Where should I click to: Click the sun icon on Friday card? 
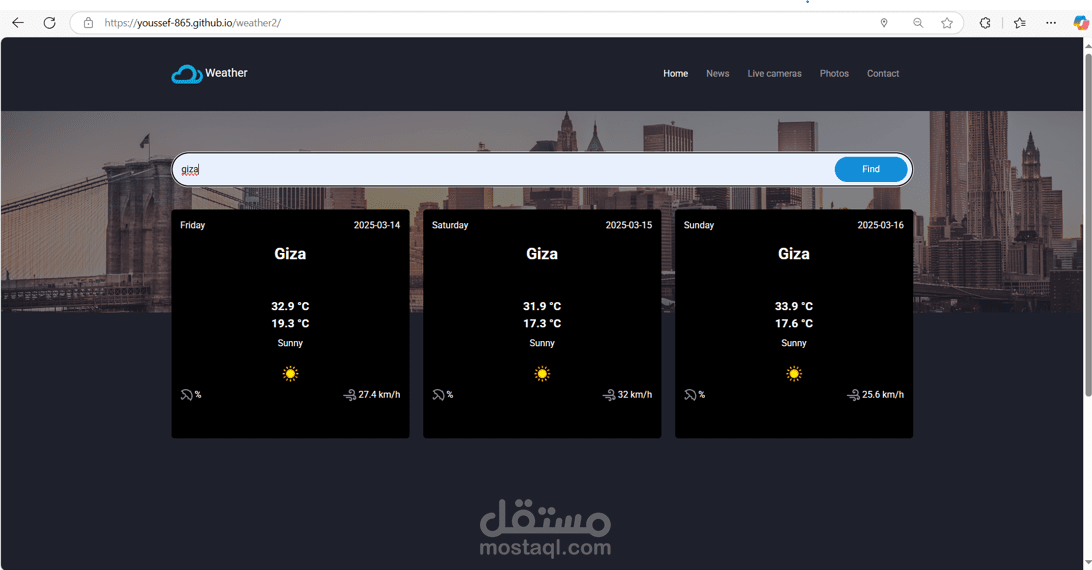pos(290,374)
